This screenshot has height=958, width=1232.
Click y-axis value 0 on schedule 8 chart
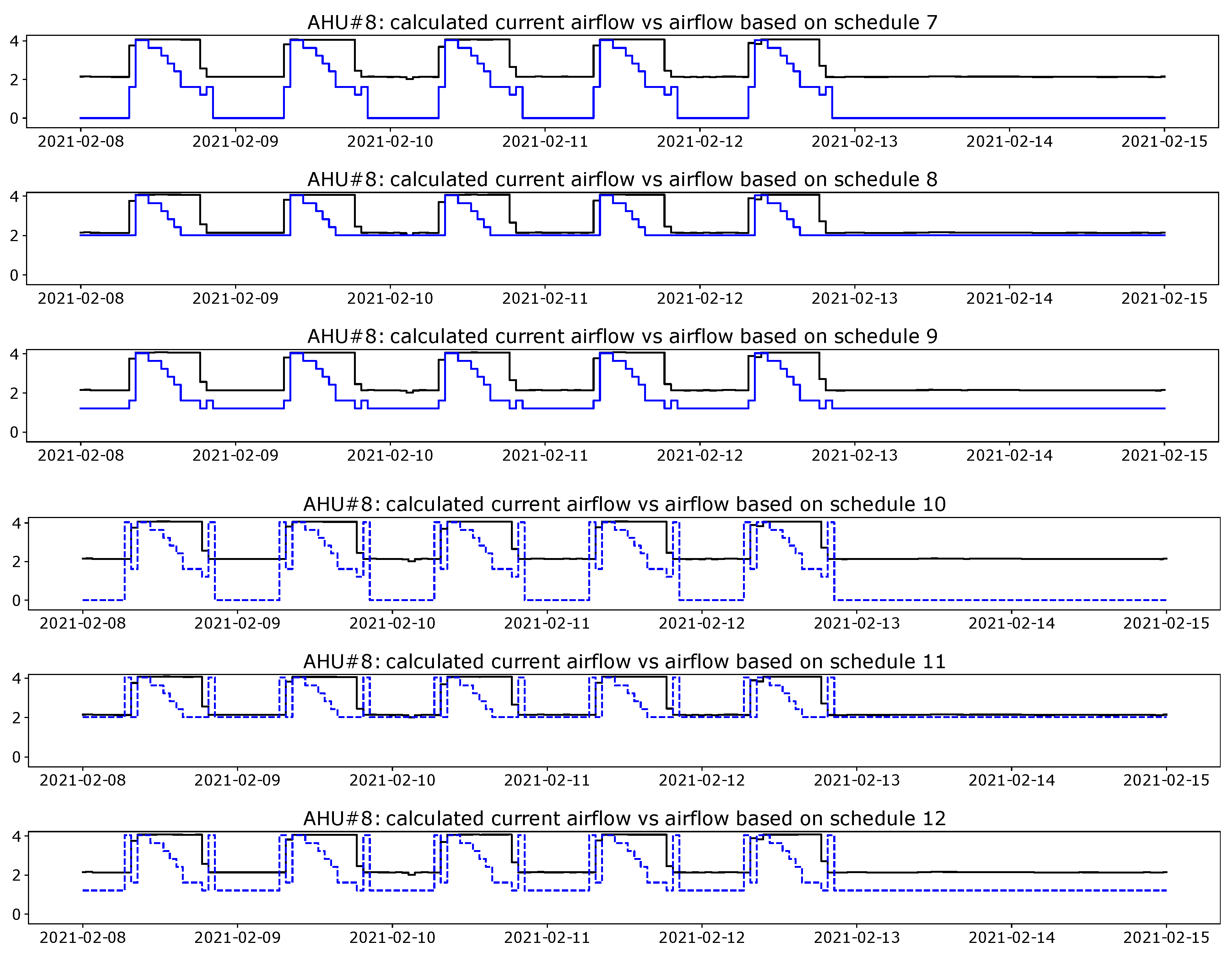[14, 275]
